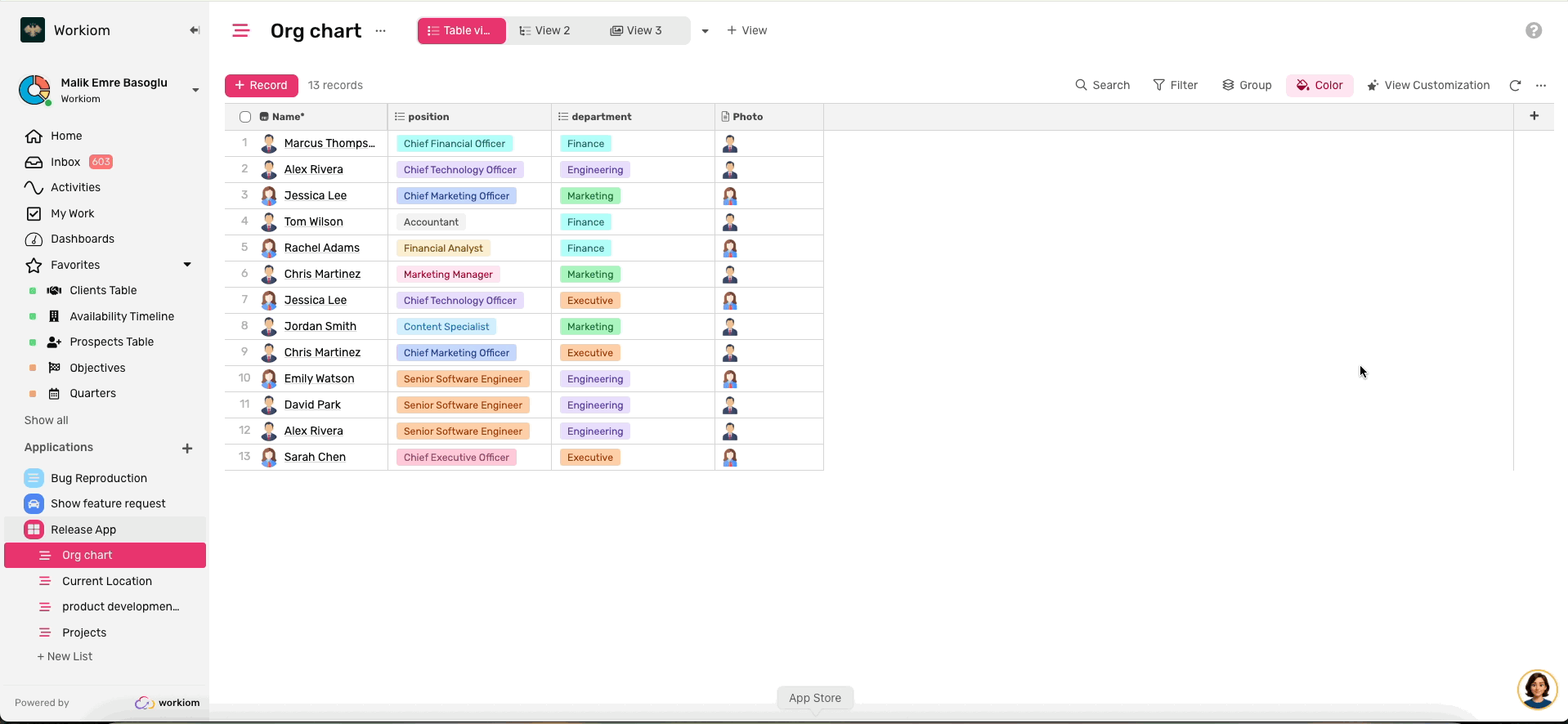Click Marcus Thompson's photo thumbnail
Screen dimensions: 1568x724
pyautogui.click(x=730, y=144)
